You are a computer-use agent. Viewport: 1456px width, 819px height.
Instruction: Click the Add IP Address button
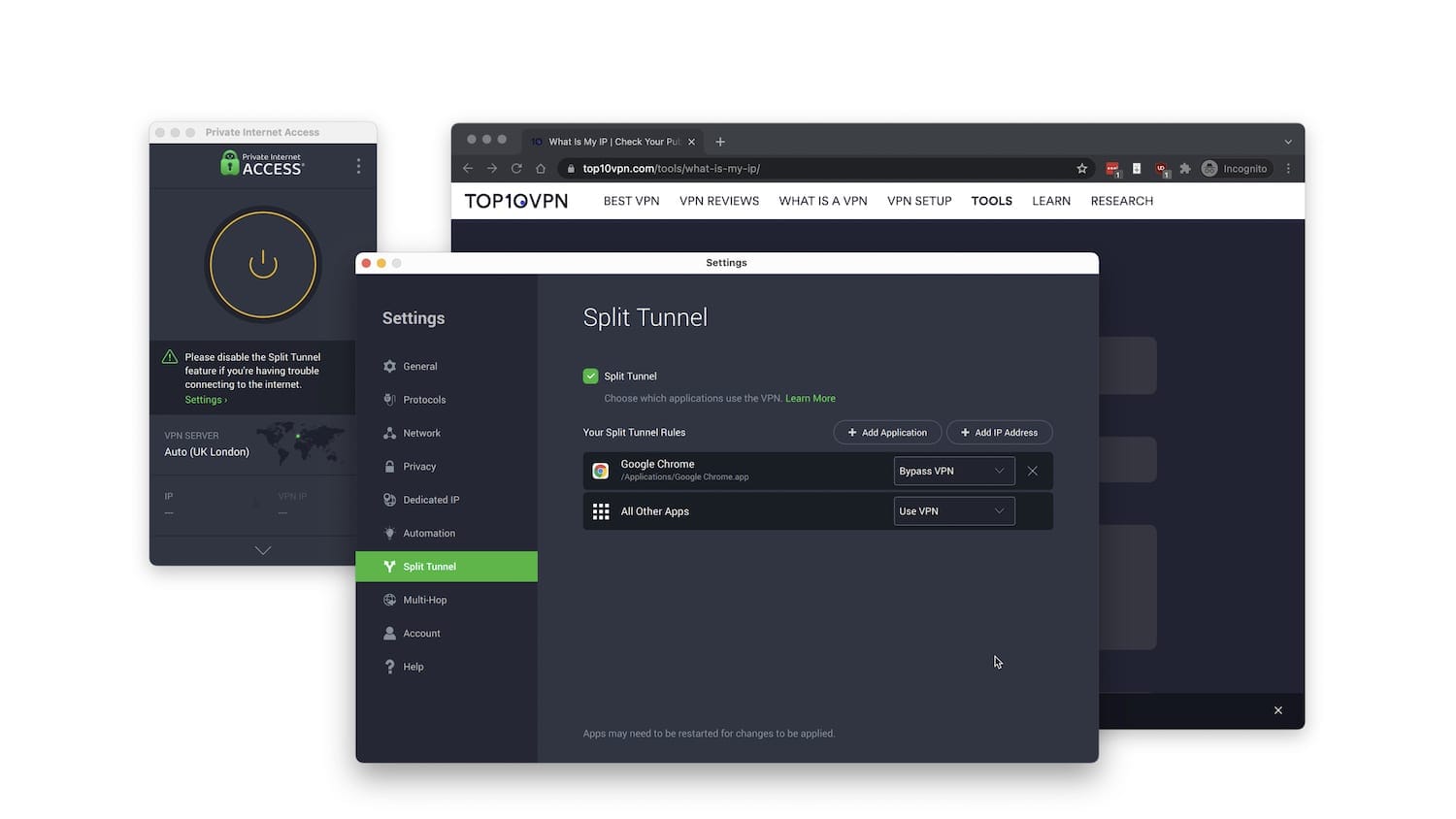[1000, 432]
